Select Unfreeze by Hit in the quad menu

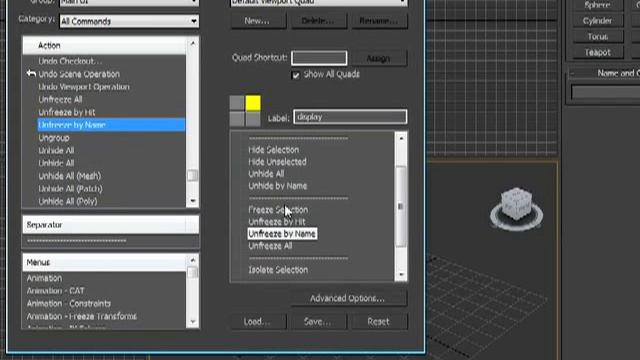[277, 222]
